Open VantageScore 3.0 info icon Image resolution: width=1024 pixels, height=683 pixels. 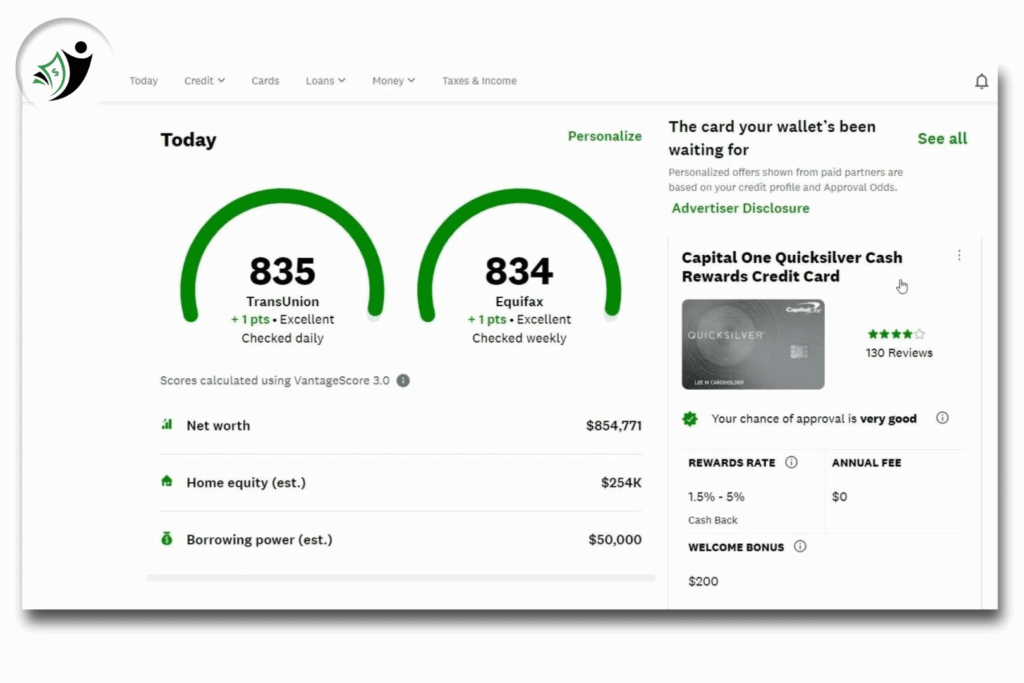coord(403,380)
